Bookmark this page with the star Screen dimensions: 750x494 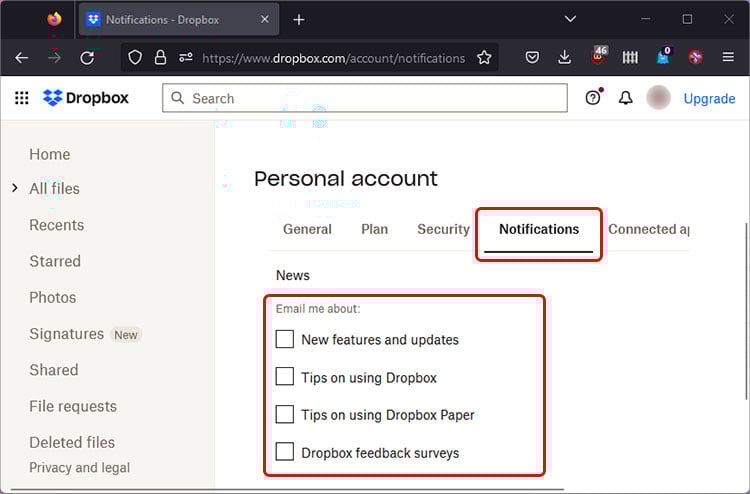pyautogui.click(x=484, y=58)
